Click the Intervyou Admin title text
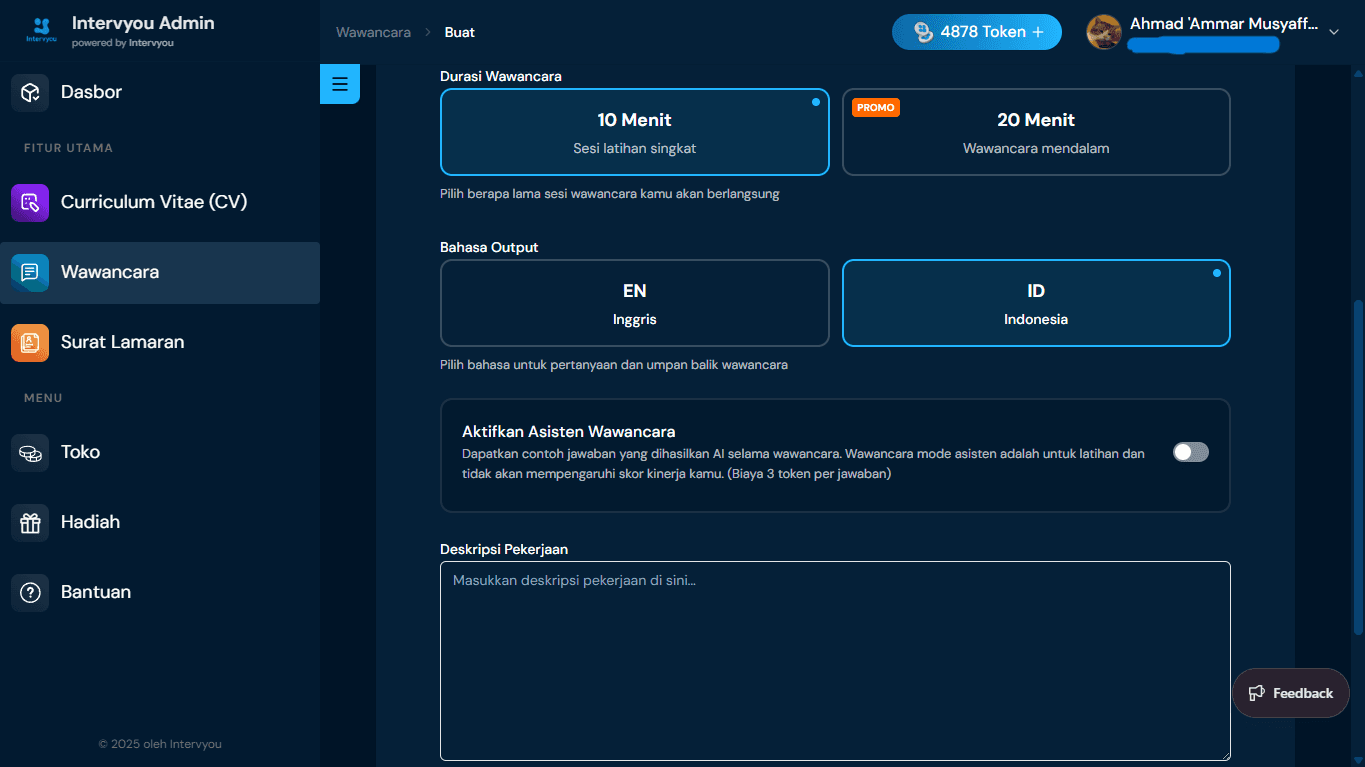 (x=143, y=23)
